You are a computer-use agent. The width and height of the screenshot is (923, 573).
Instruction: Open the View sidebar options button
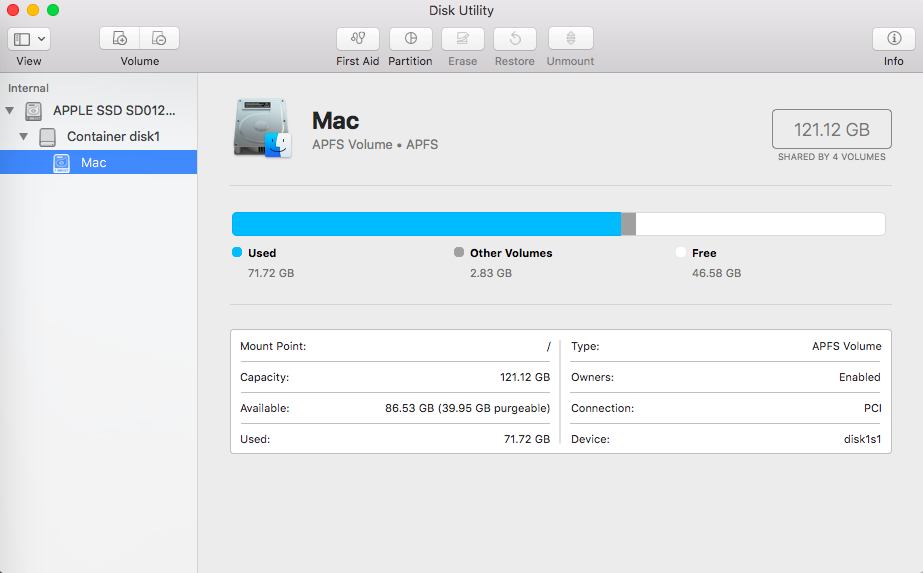pyautogui.click(x=29, y=39)
